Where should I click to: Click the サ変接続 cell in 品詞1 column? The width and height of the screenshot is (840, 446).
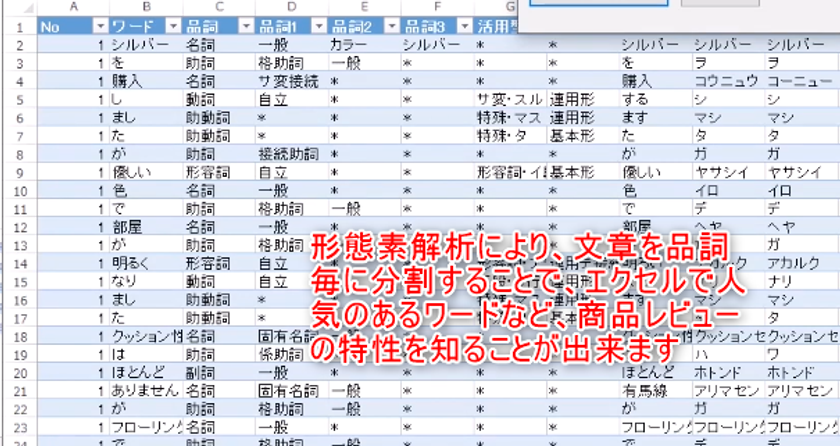[x=292, y=81]
